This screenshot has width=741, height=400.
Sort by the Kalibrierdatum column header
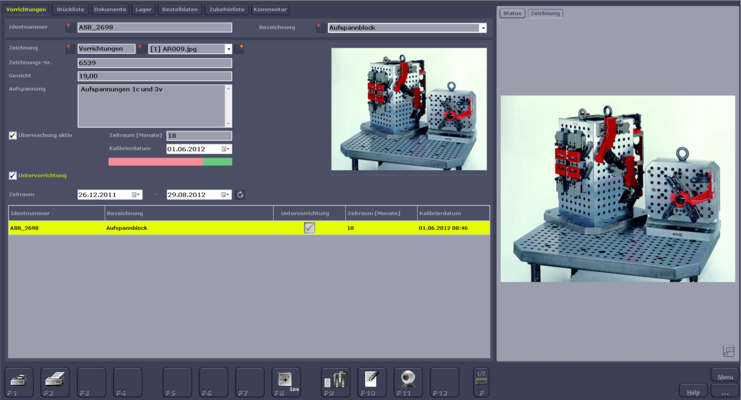pos(453,213)
